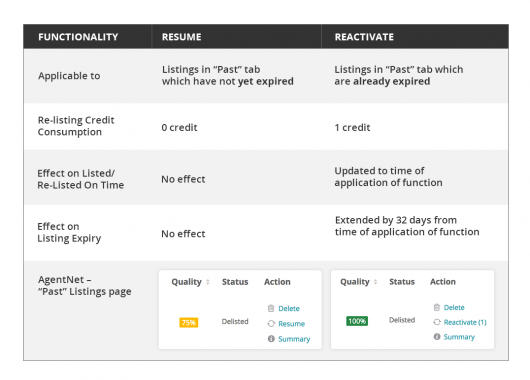Image resolution: width=530 pixels, height=380 pixels.
Task: Click circular arrow icon beside Reactivate (1)
Action: (437, 322)
